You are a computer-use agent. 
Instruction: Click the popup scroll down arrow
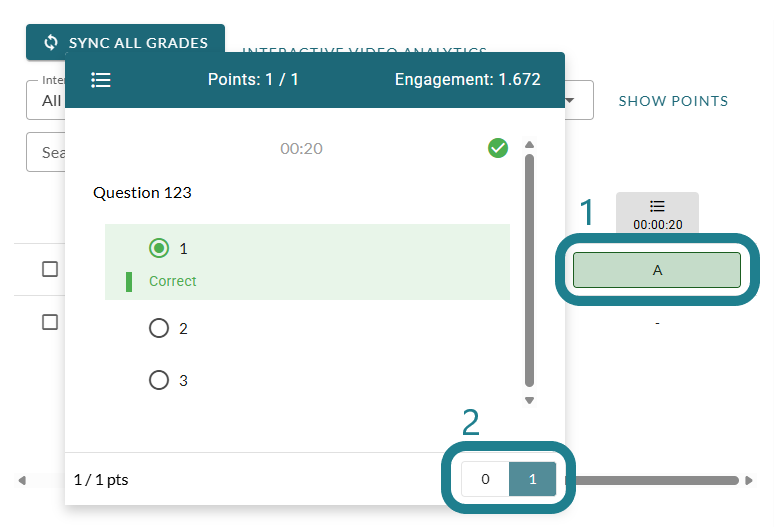[x=529, y=401]
